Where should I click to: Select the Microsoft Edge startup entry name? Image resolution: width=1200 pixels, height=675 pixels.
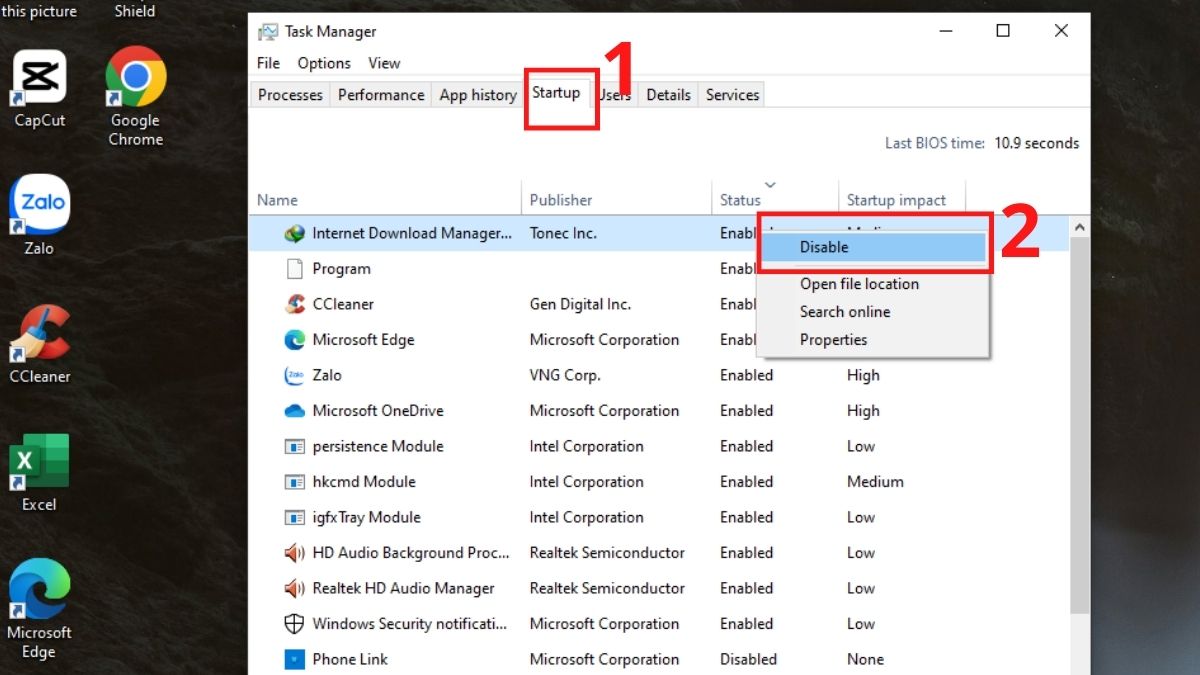(x=364, y=340)
